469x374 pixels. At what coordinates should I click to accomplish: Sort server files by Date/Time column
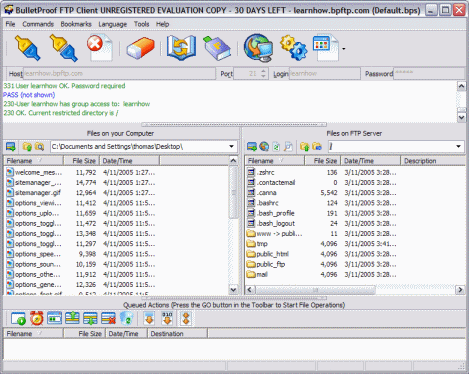click(371, 161)
